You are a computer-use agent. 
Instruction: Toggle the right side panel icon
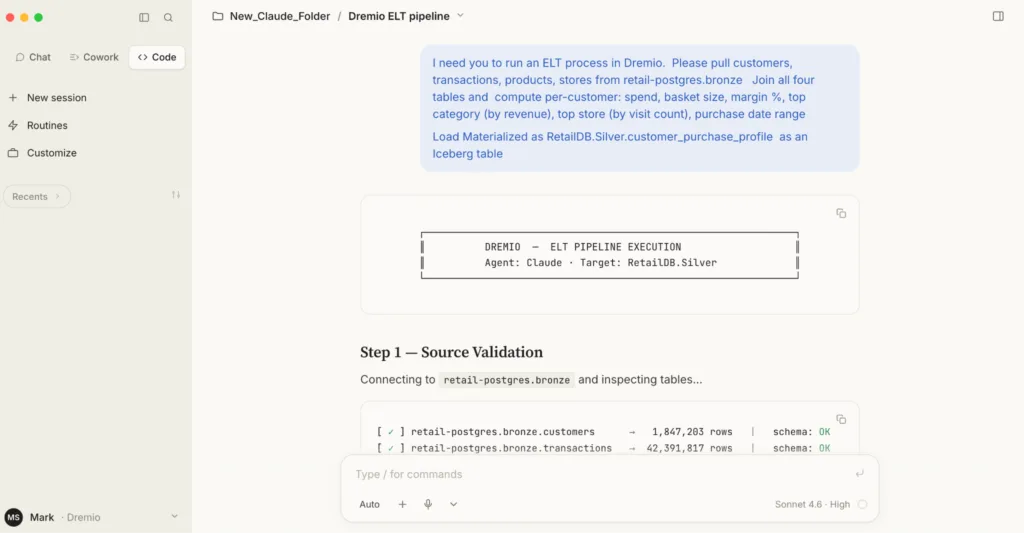998,16
